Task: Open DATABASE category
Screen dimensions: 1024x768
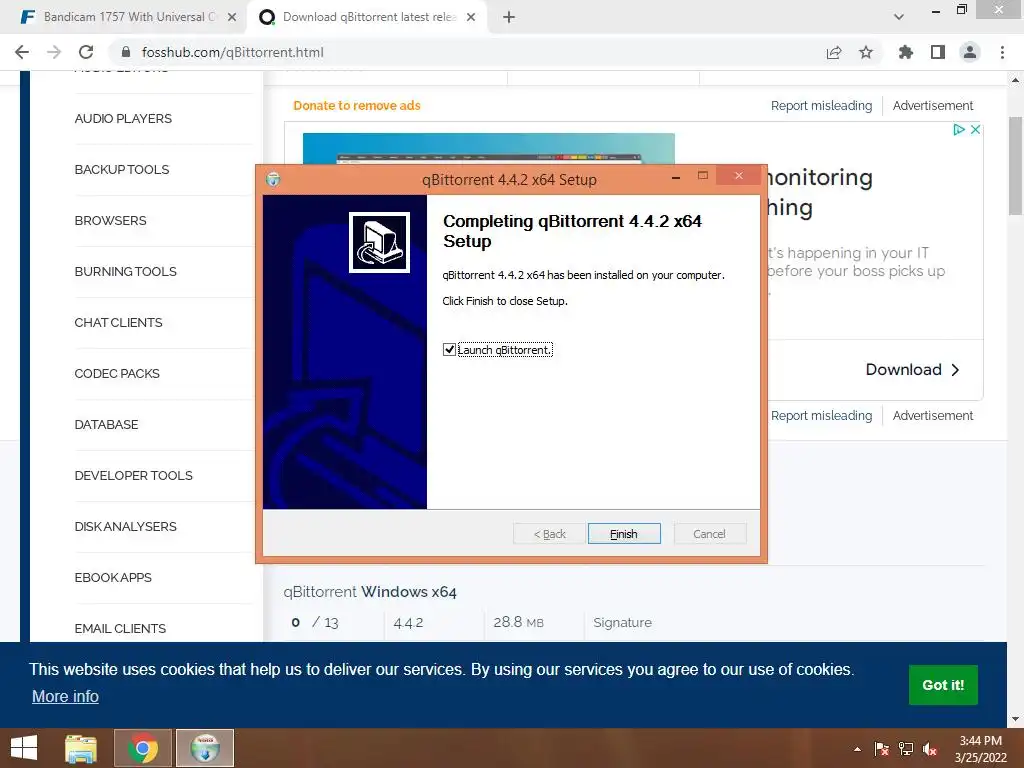Action: pos(106,424)
